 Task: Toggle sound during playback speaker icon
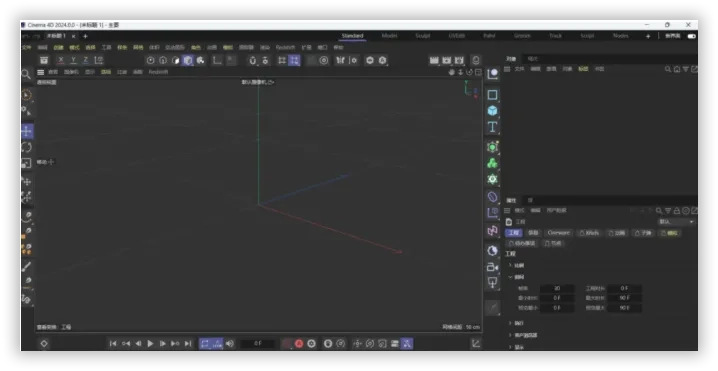pyautogui.click(x=229, y=344)
